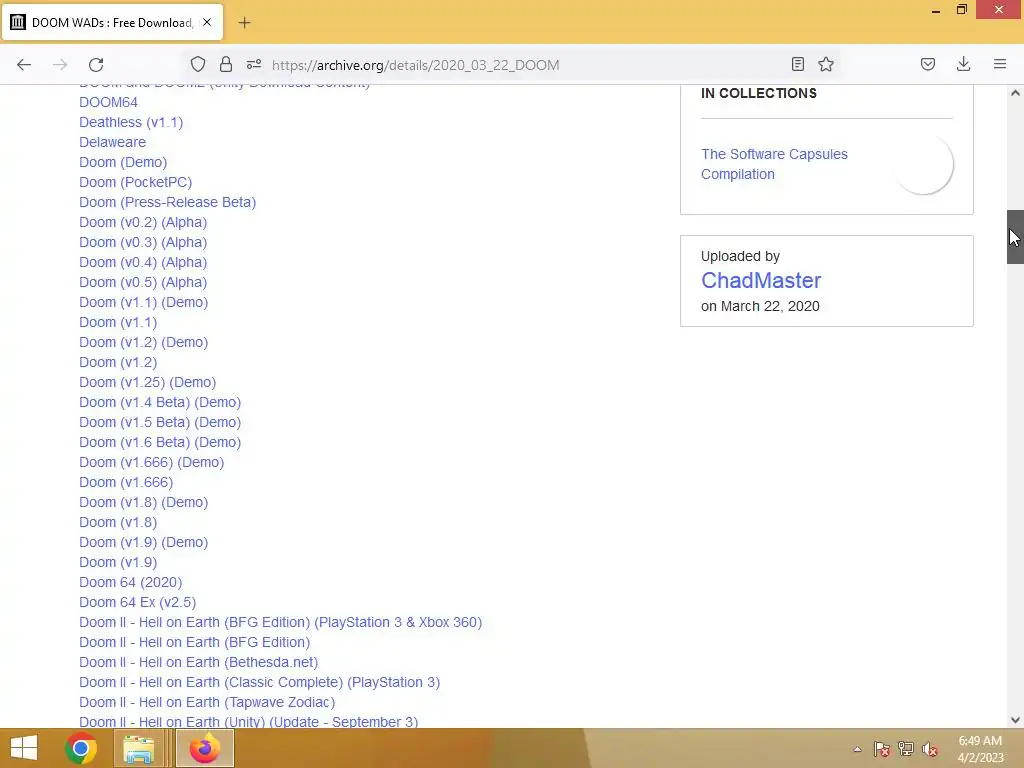View site security padlock info
Viewport: 1024px width, 768px height.
pos(226,64)
